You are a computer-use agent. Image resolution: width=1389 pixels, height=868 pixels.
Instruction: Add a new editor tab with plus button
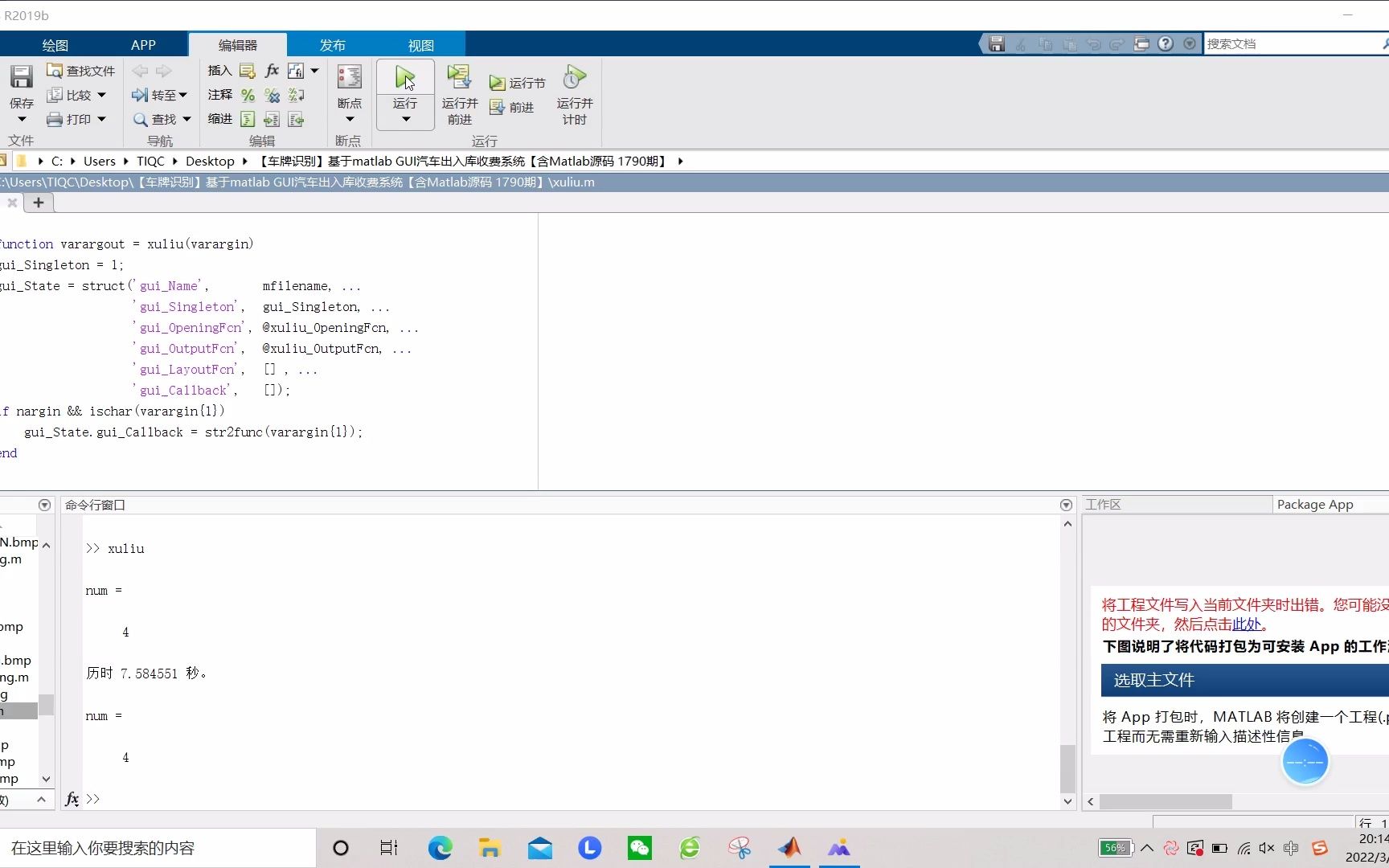click(x=38, y=203)
